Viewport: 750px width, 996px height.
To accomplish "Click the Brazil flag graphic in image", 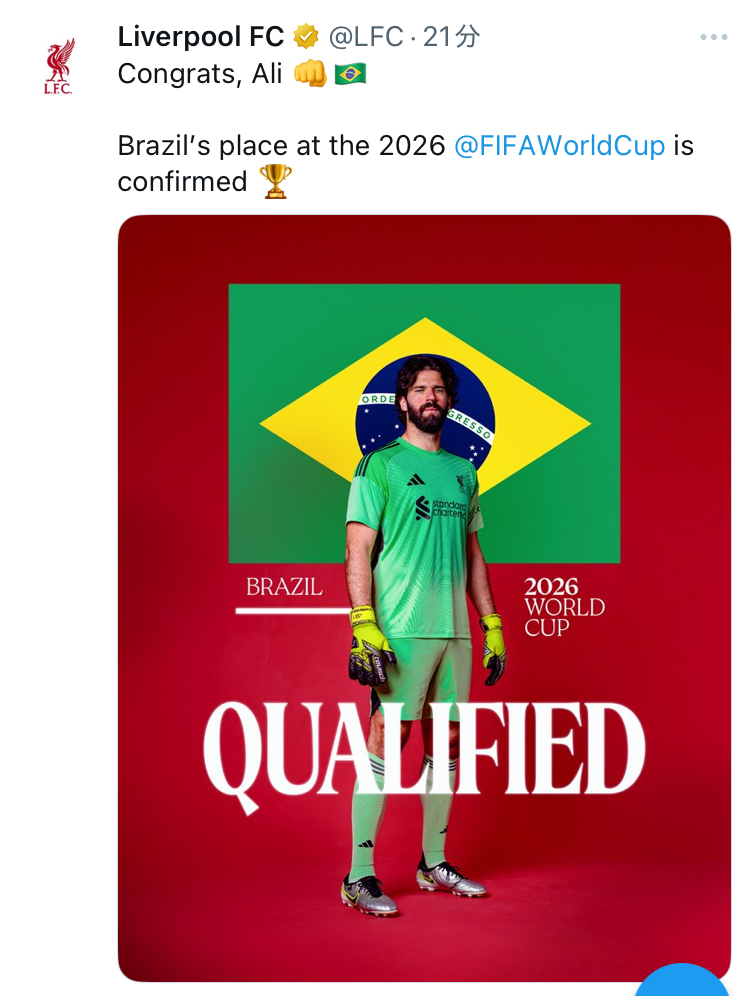I will [x=424, y=423].
